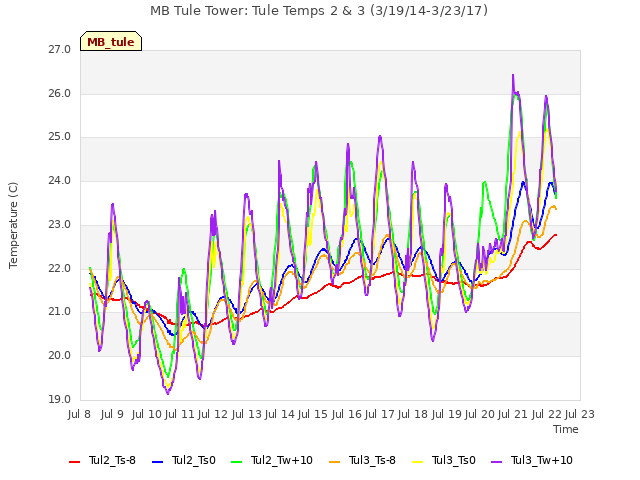Click the Tul3_Tw+10 legend label

pyautogui.click(x=542, y=460)
